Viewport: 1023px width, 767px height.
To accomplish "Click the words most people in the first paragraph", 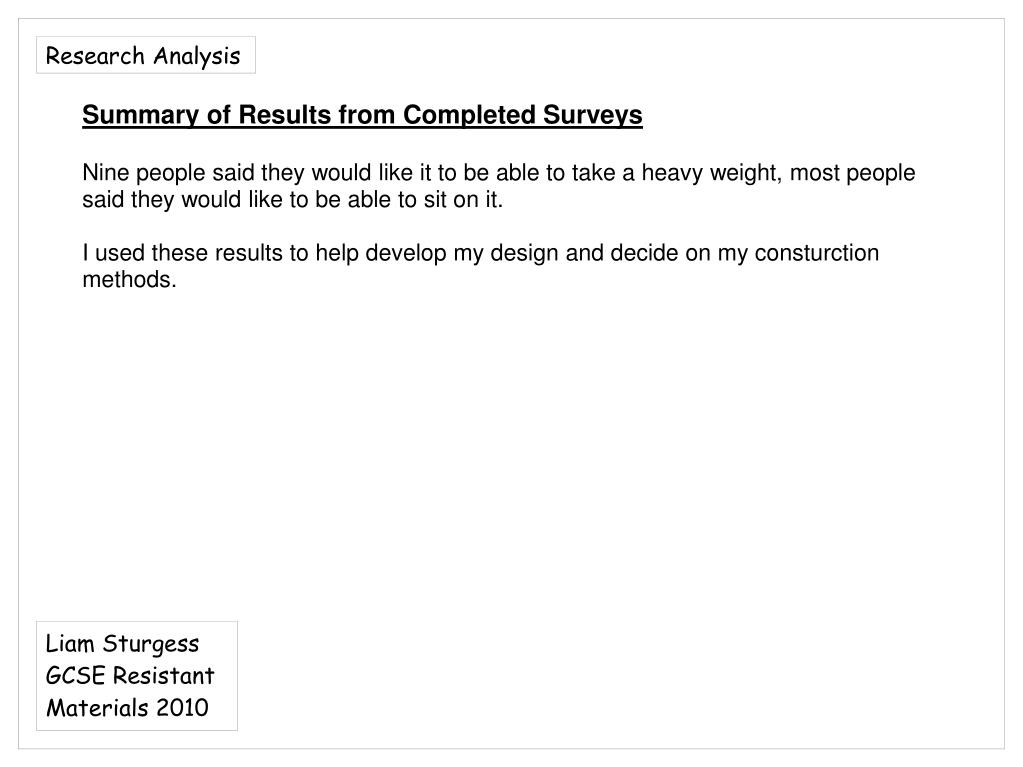I will pyautogui.click(x=852, y=173).
